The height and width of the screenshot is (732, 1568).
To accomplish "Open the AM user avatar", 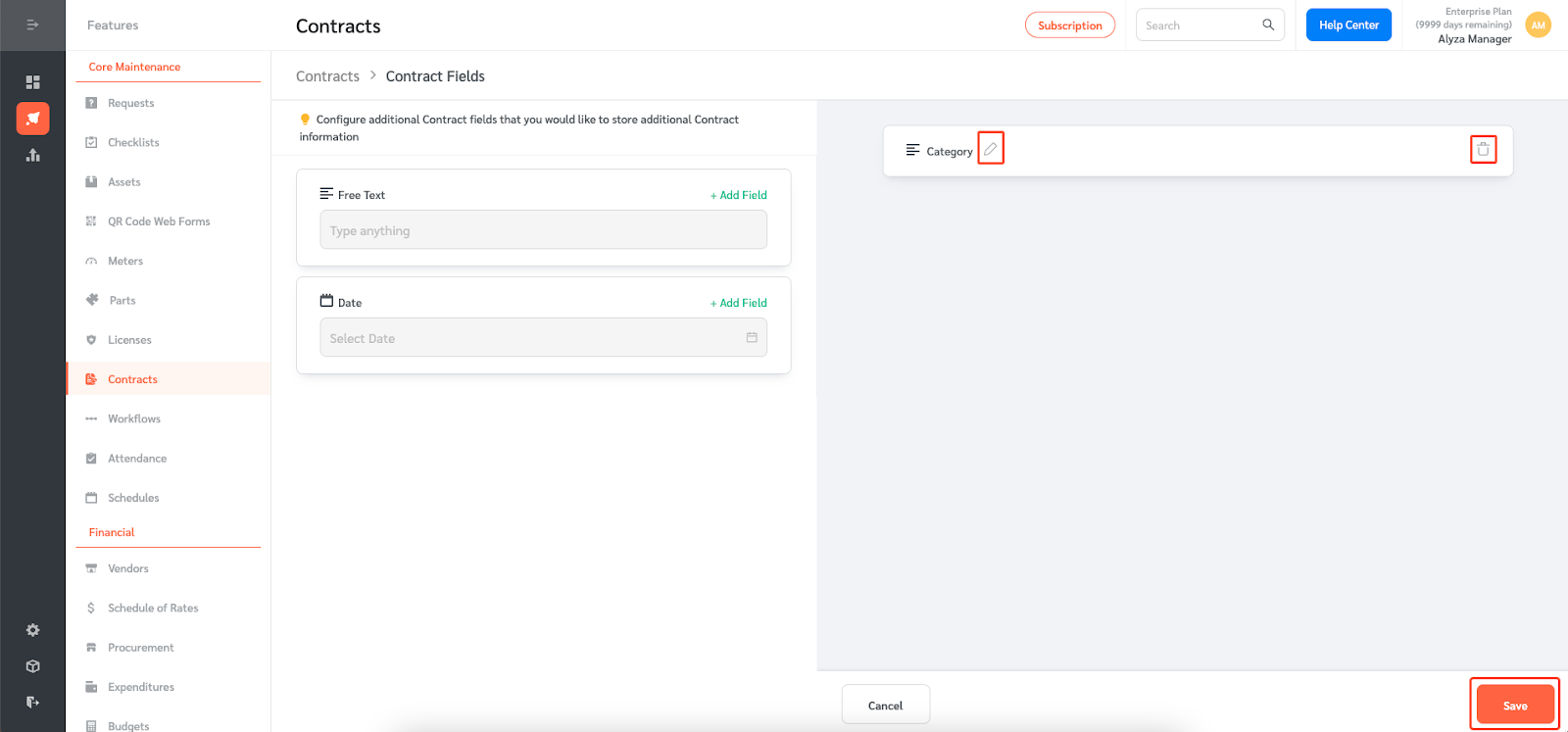I will pyautogui.click(x=1539, y=25).
